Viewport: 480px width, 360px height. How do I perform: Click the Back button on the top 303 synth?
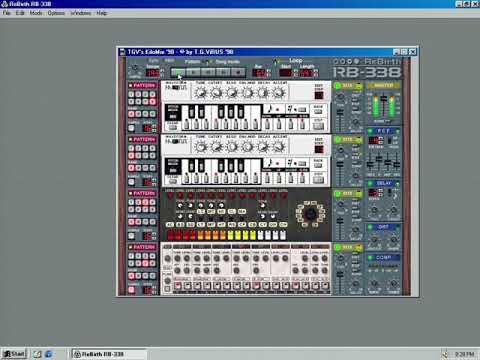point(318,112)
